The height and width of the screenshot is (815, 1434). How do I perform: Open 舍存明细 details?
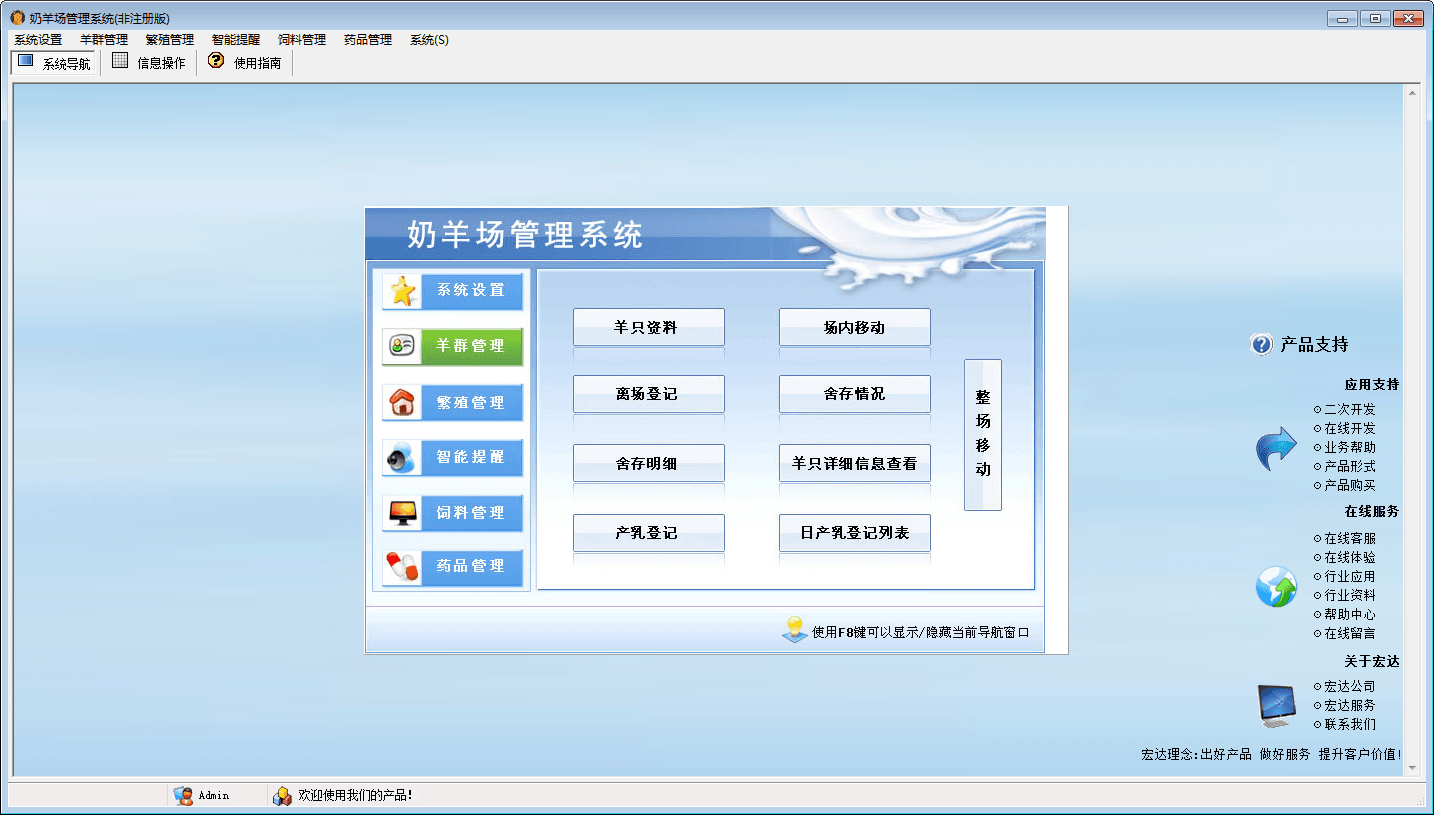[649, 463]
